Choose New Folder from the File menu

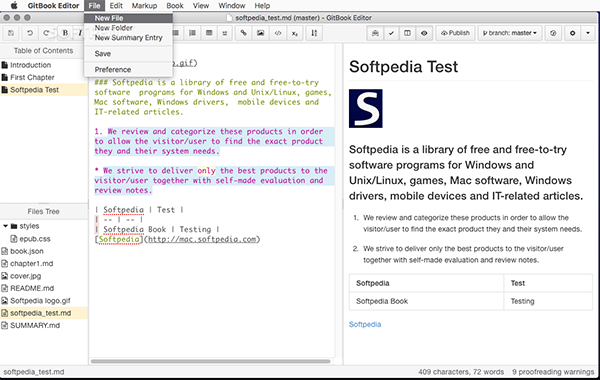pyautogui.click(x=128, y=28)
